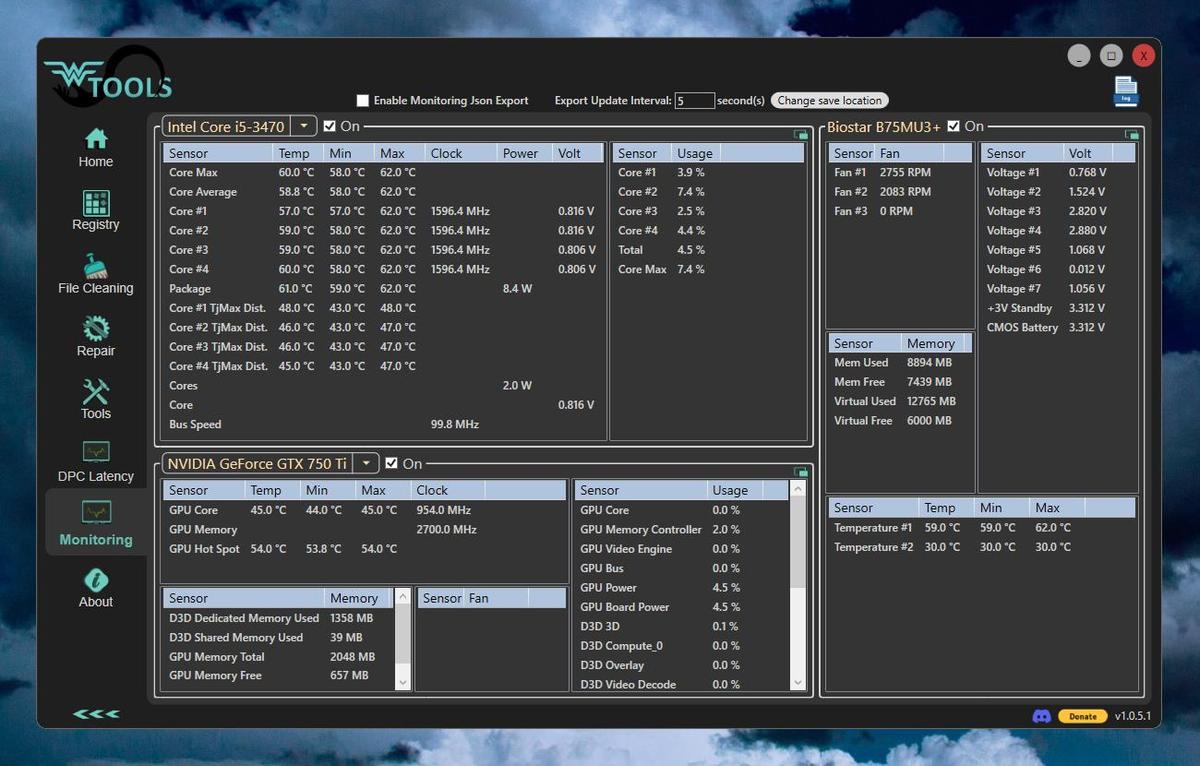Click the log file icon
The height and width of the screenshot is (766, 1200).
[x=1125, y=91]
